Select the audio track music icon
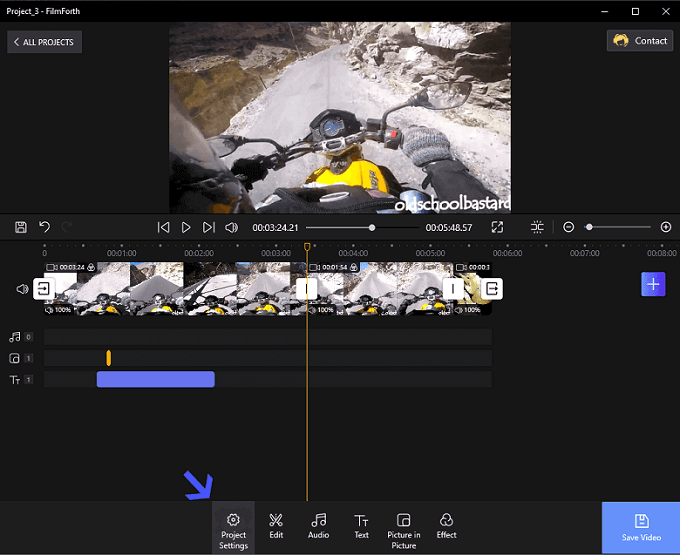The width and height of the screenshot is (680, 555). coord(15,337)
